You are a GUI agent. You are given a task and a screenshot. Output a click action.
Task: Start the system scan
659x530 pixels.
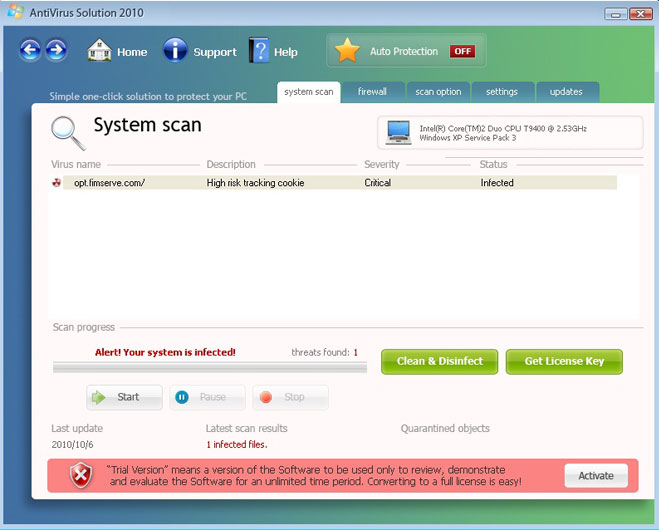(124, 397)
